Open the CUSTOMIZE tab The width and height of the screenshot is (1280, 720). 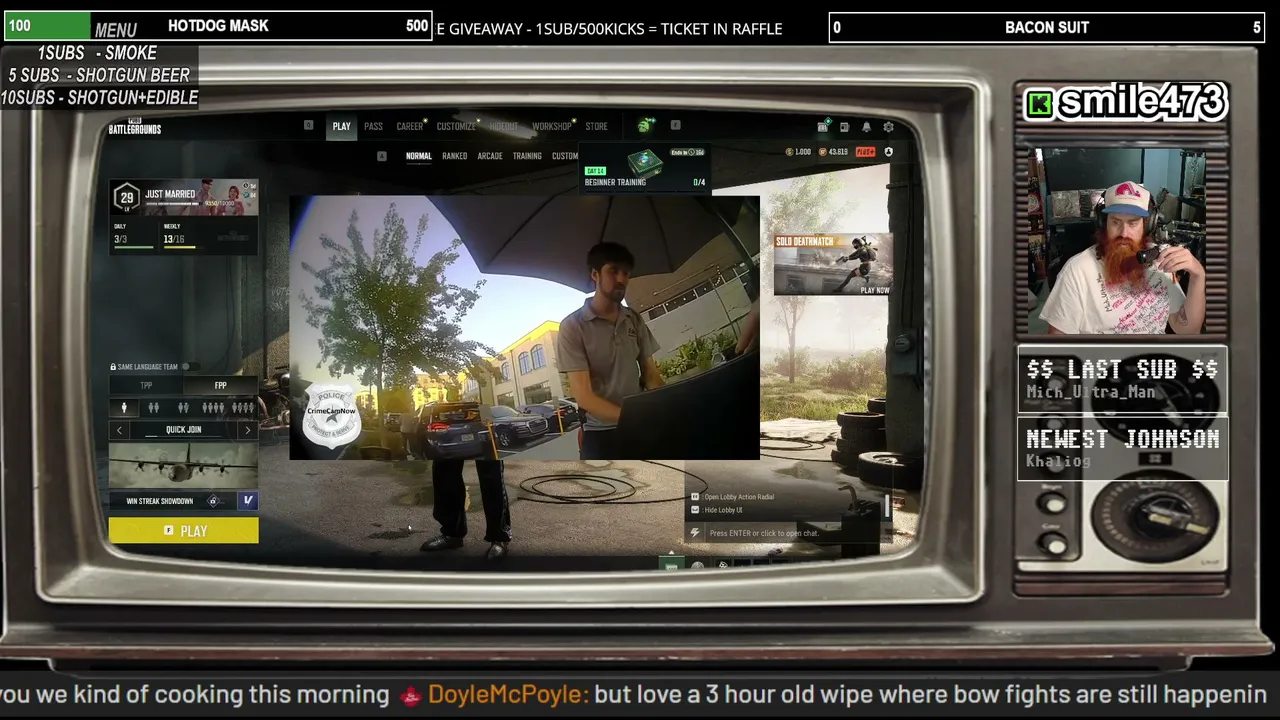(x=456, y=127)
